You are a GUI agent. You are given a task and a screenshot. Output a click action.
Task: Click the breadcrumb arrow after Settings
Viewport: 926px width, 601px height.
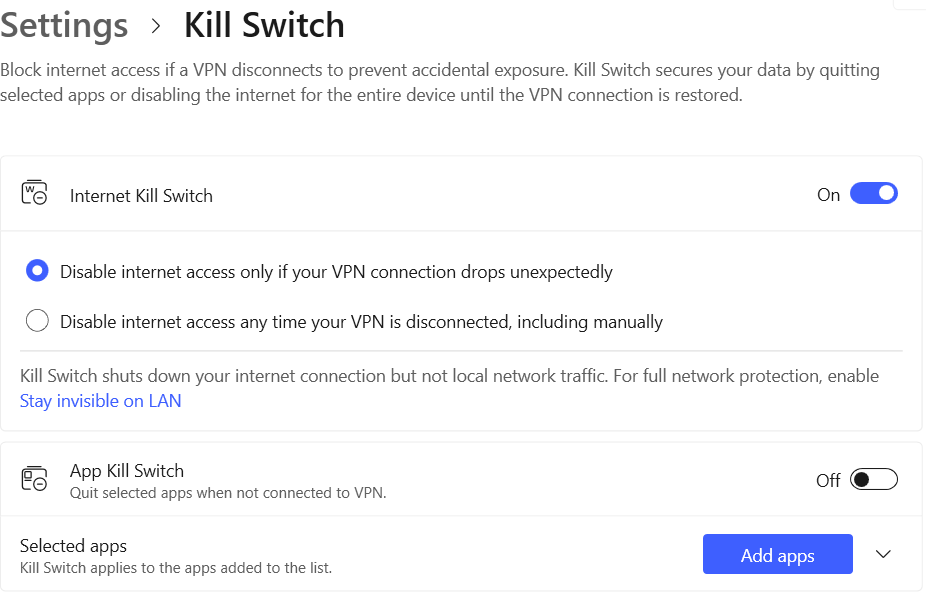coord(156,26)
